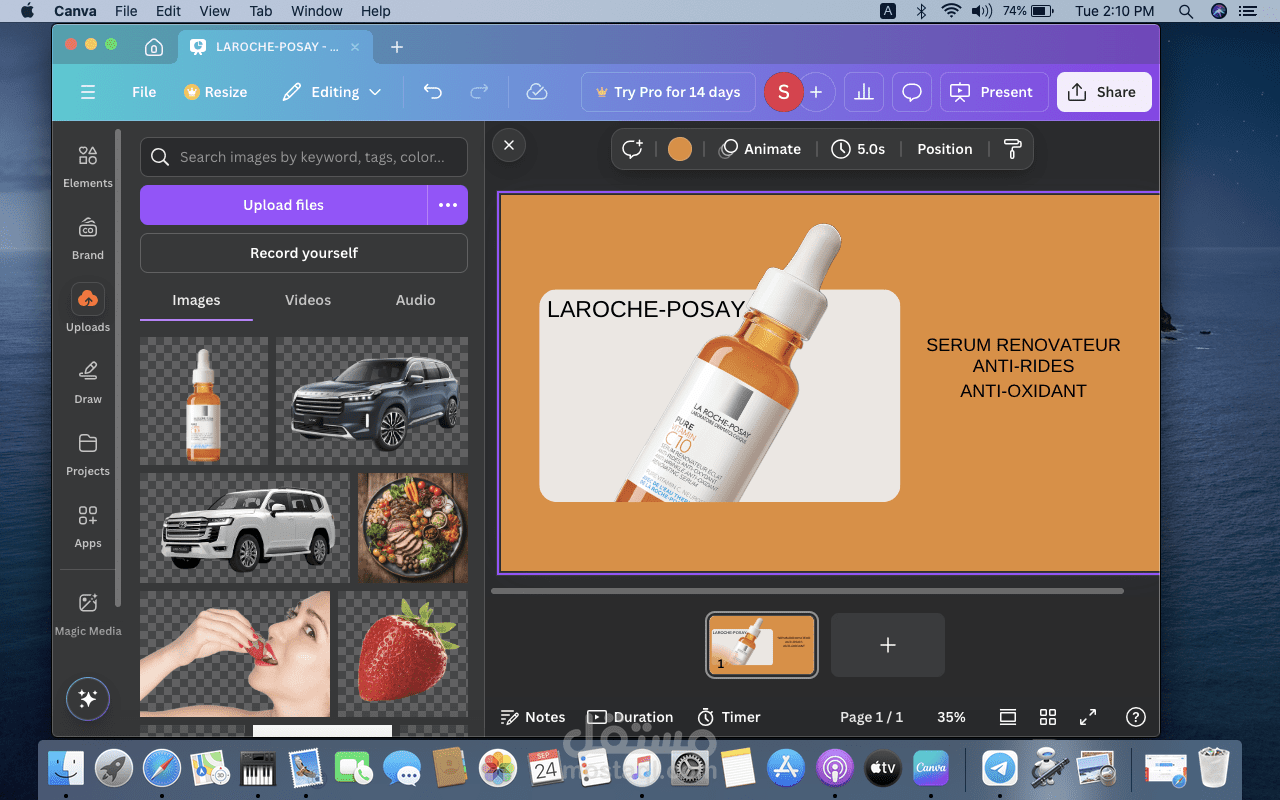This screenshot has width=1280, height=800.
Task: Open the Timer option
Action: 728,717
